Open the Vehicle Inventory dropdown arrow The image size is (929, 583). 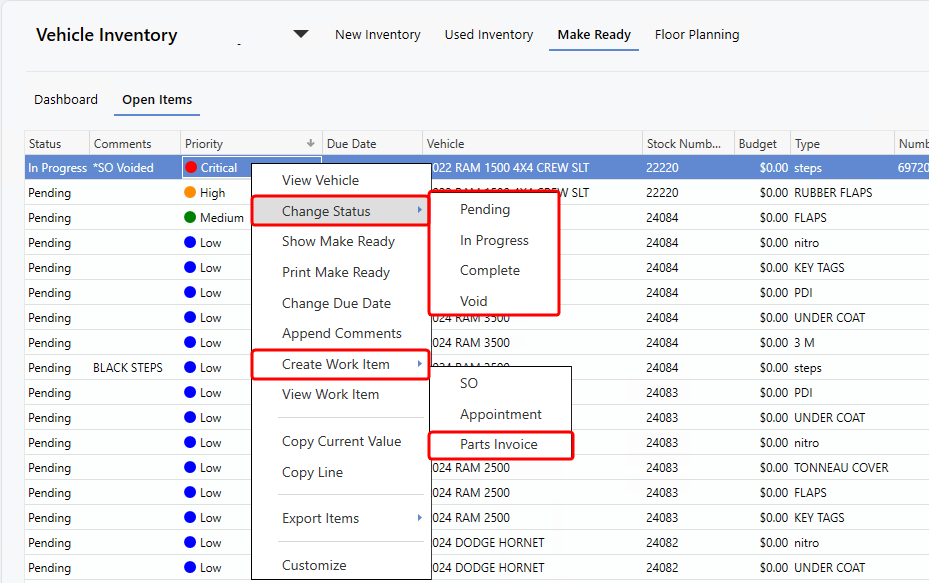300,34
